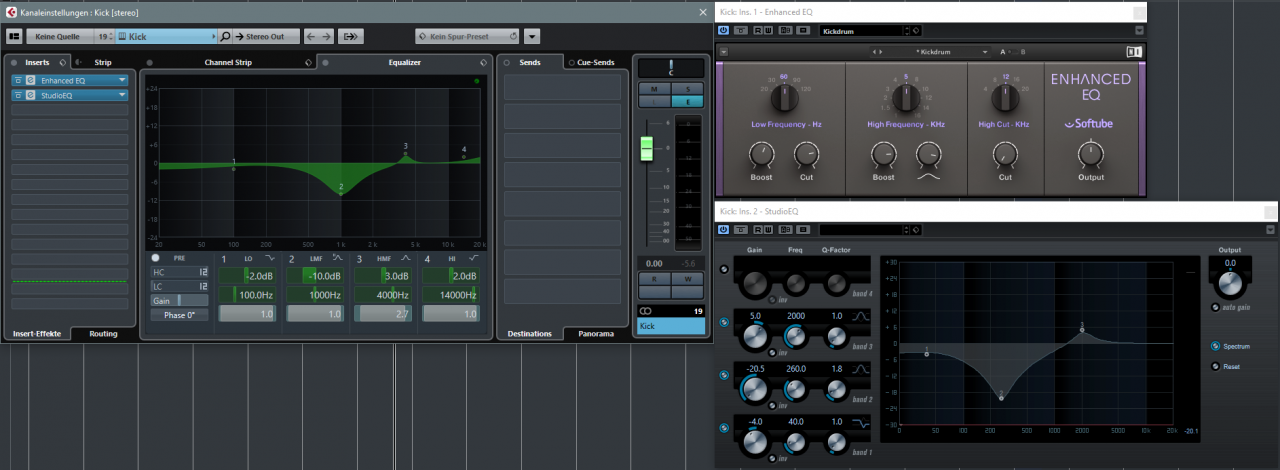Open the Kick channel selector dropdown
This screenshot has height=470, width=1280.
pyautogui.click(x=166, y=36)
